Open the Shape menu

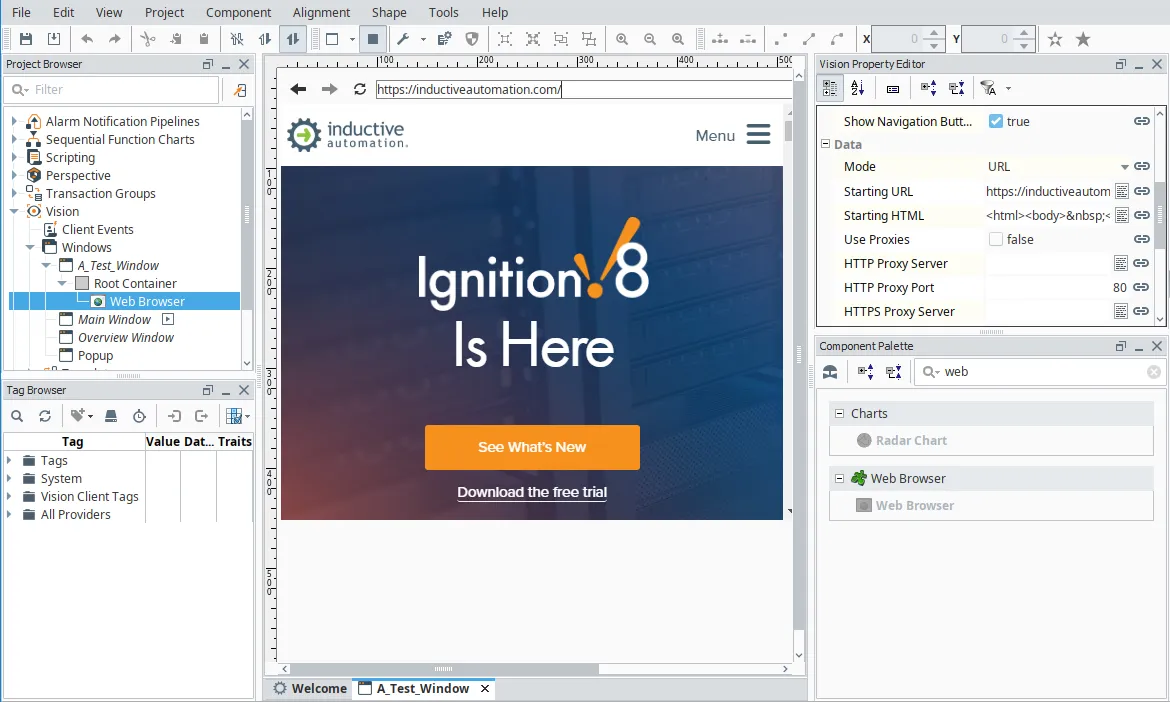pyautogui.click(x=389, y=12)
